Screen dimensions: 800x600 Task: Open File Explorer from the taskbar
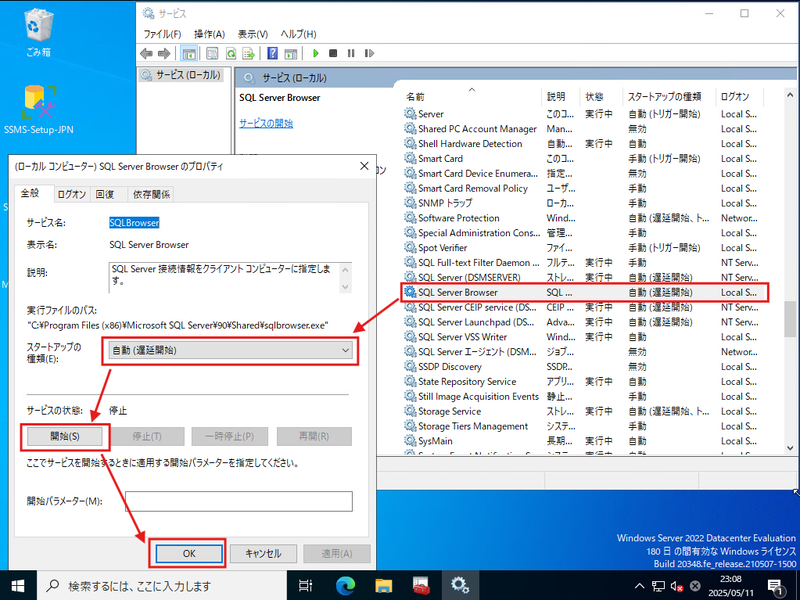point(384,585)
